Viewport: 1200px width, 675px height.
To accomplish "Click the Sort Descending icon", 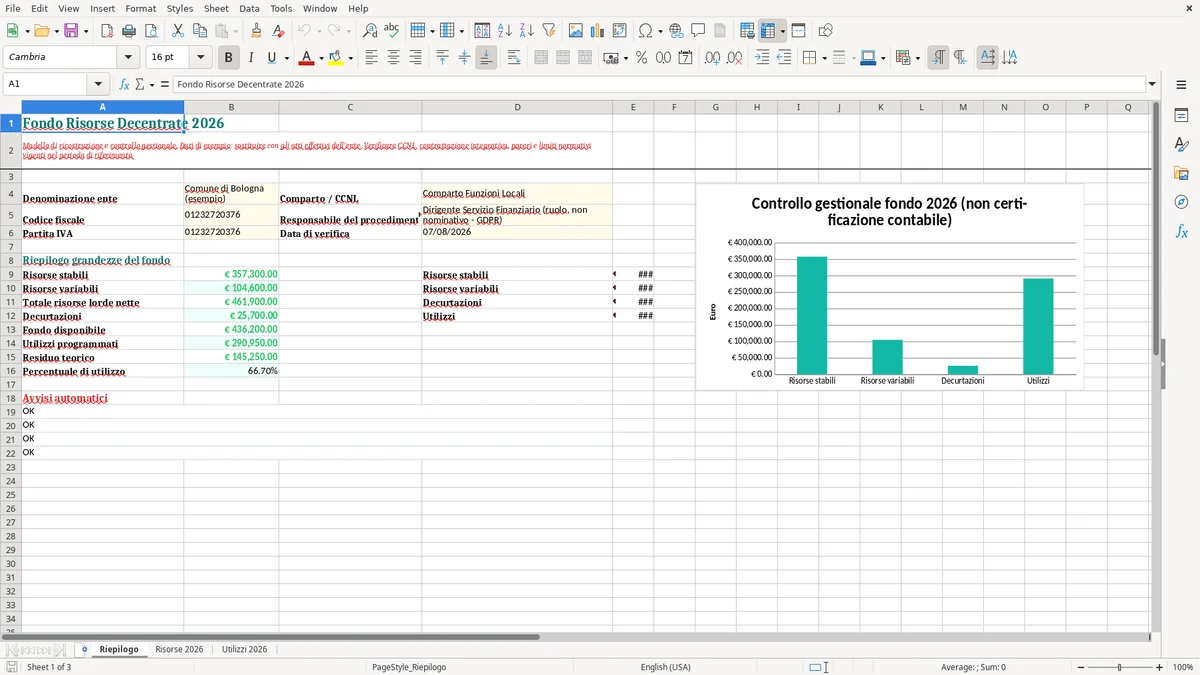I will [x=527, y=31].
